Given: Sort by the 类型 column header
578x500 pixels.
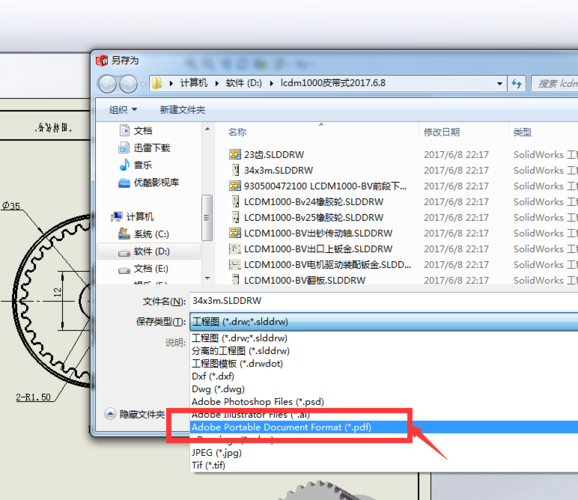Looking at the screenshot, I should click(x=522, y=132).
